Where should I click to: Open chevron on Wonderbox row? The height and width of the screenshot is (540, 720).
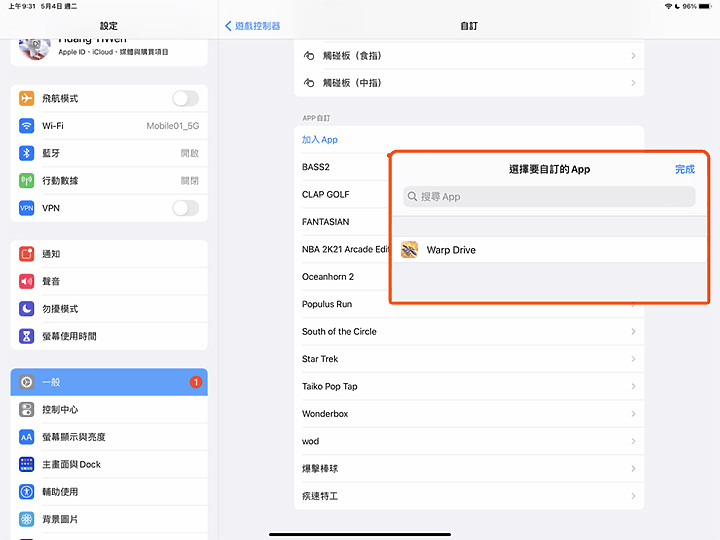(x=633, y=414)
